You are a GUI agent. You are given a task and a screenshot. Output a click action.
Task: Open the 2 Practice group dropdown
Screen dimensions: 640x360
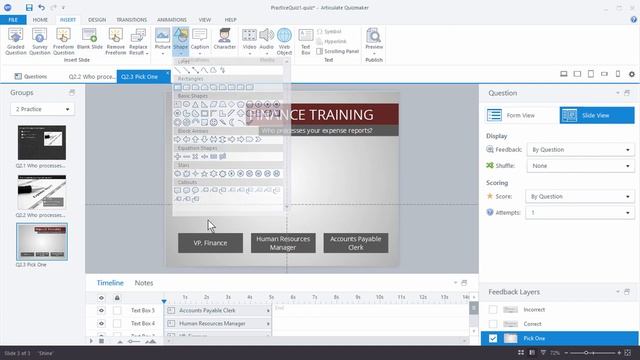[x=42, y=109]
